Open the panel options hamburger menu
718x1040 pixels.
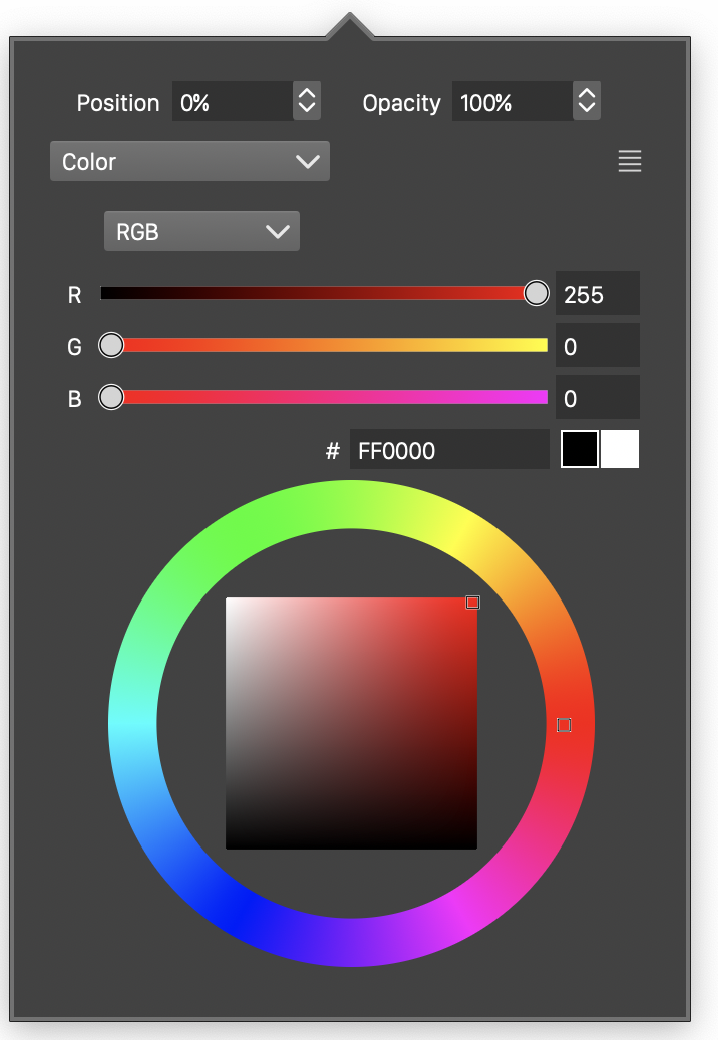pos(630,161)
